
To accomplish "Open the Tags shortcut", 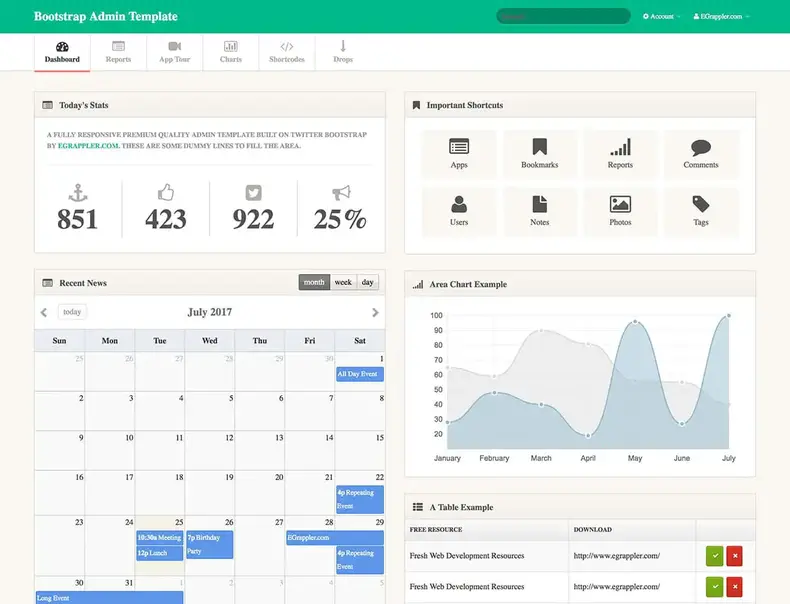I will pos(701,211).
